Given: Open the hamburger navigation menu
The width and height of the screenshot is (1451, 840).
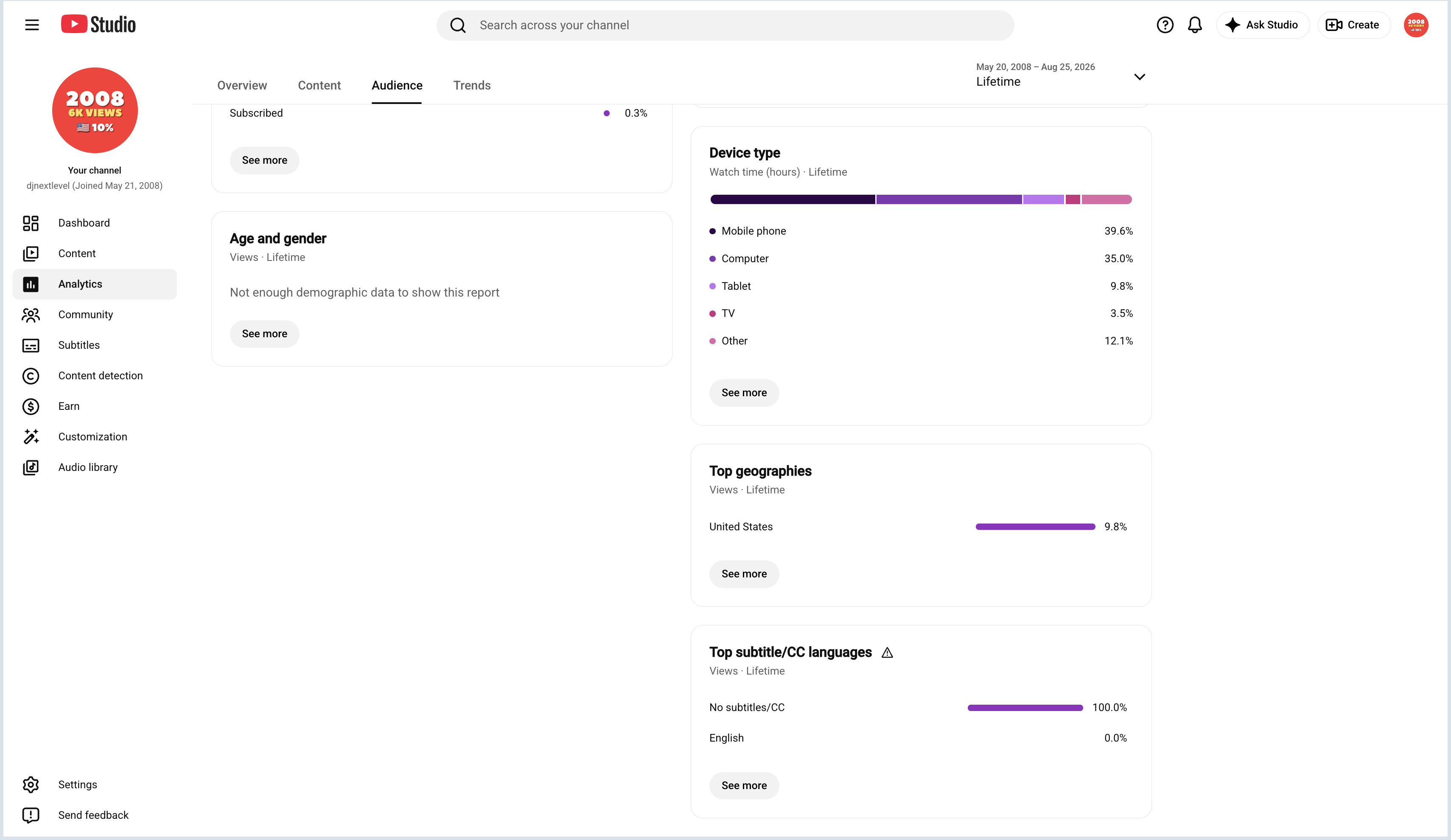Looking at the screenshot, I should tap(32, 25).
